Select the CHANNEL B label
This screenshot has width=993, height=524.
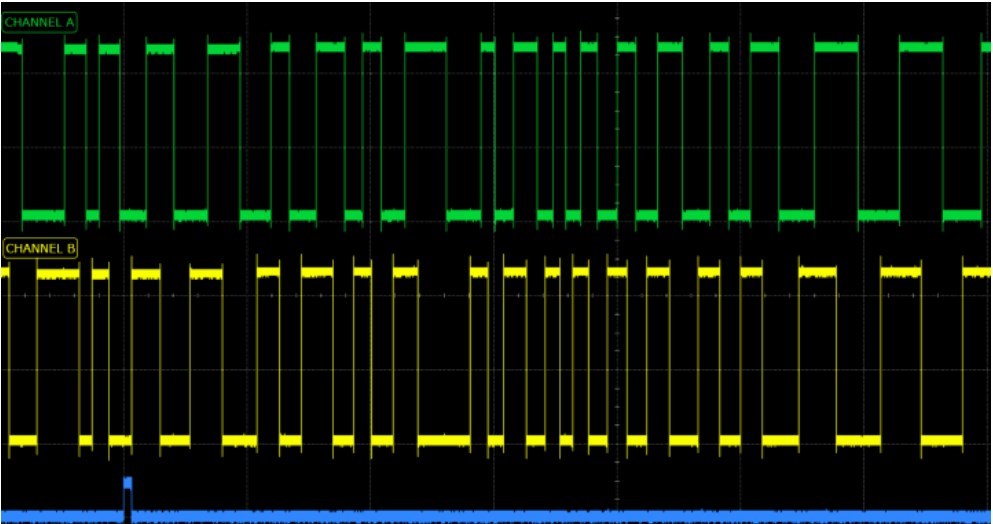40,248
